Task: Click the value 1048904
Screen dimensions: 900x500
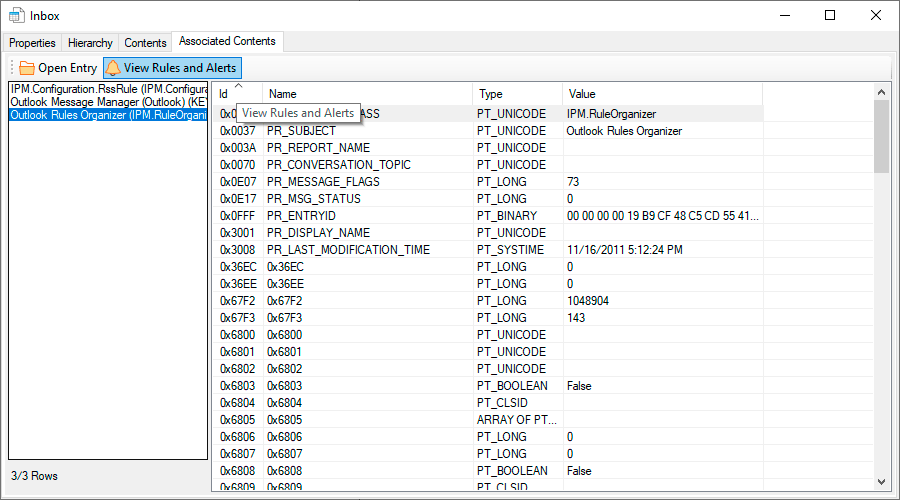Action: pyautogui.click(x=588, y=301)
